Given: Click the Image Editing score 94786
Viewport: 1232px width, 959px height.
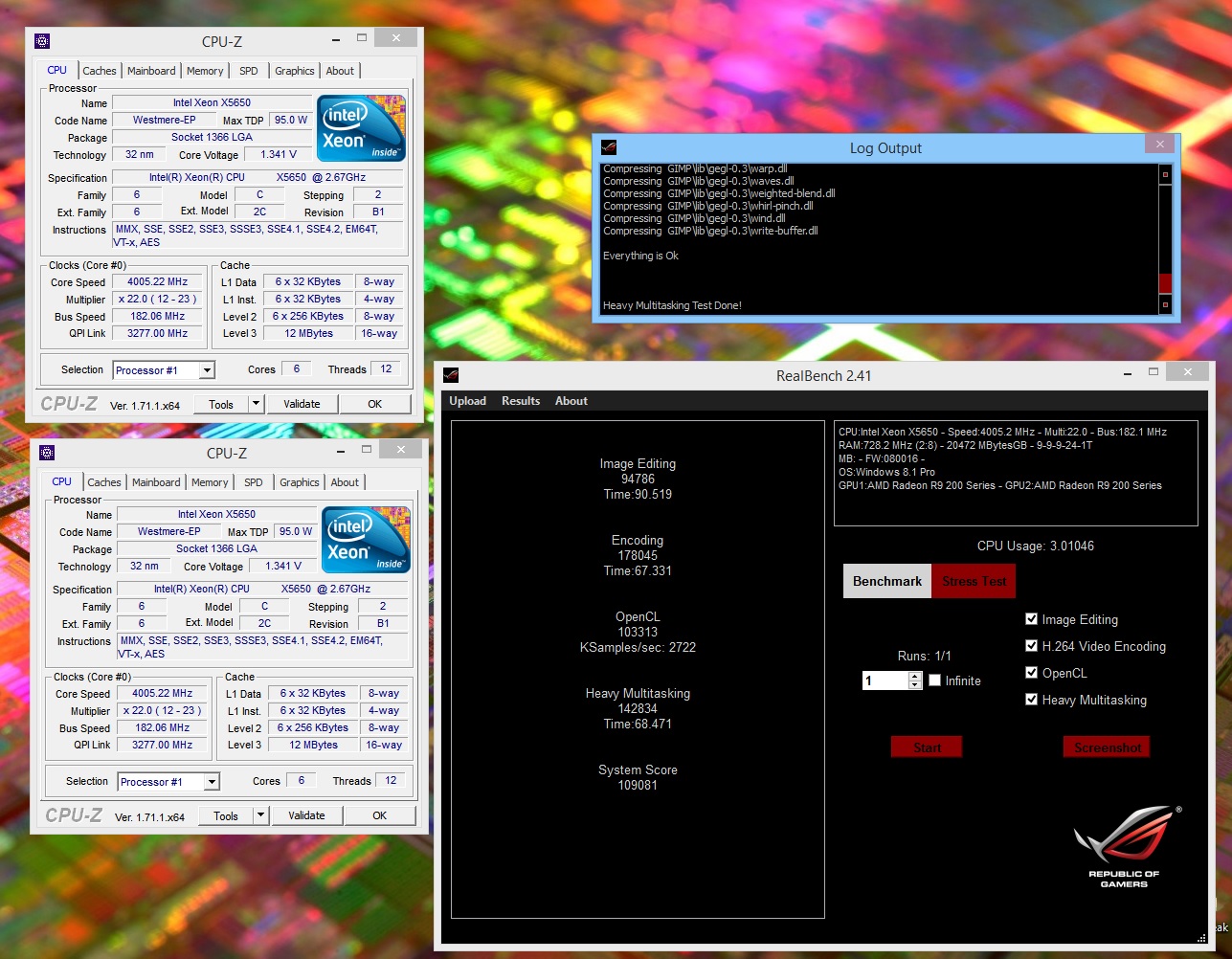Looking at the screenshot, I should pos(638,479).
